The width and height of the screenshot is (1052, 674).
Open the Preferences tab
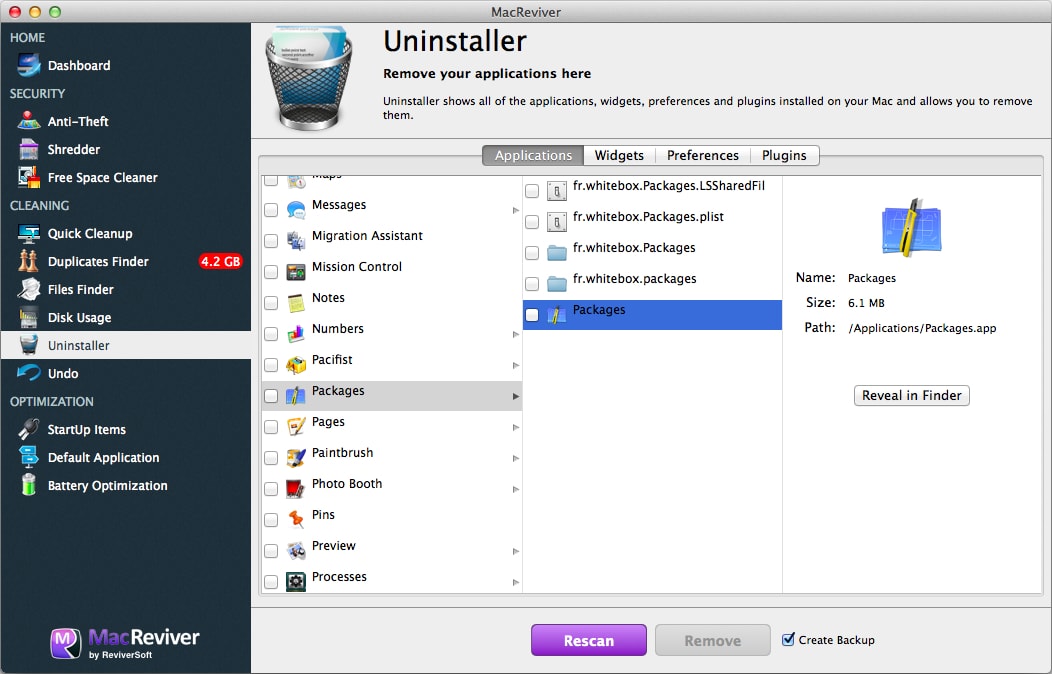click(x=702, y=155)
